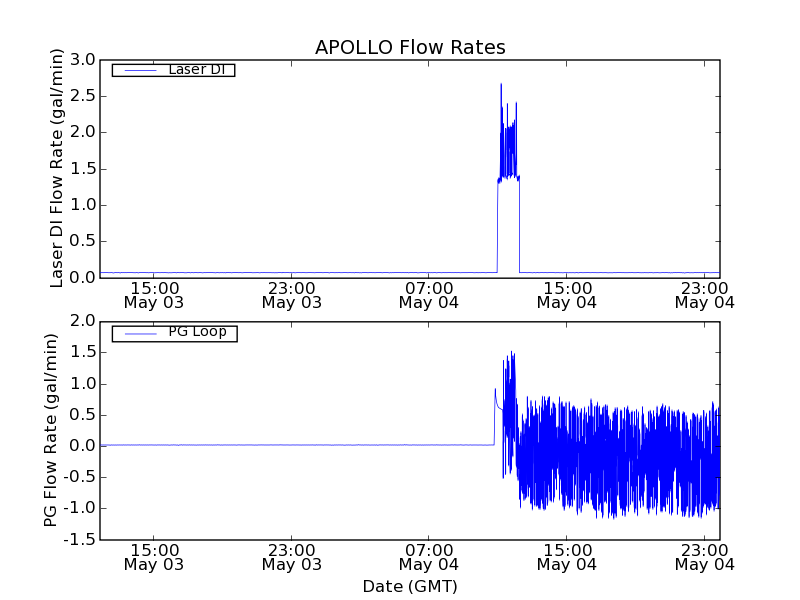Viewport: 800px width, 600px height.
Task: Click the -1.0 tick on PG Flow axis
Action: click(x=80, y=508)
